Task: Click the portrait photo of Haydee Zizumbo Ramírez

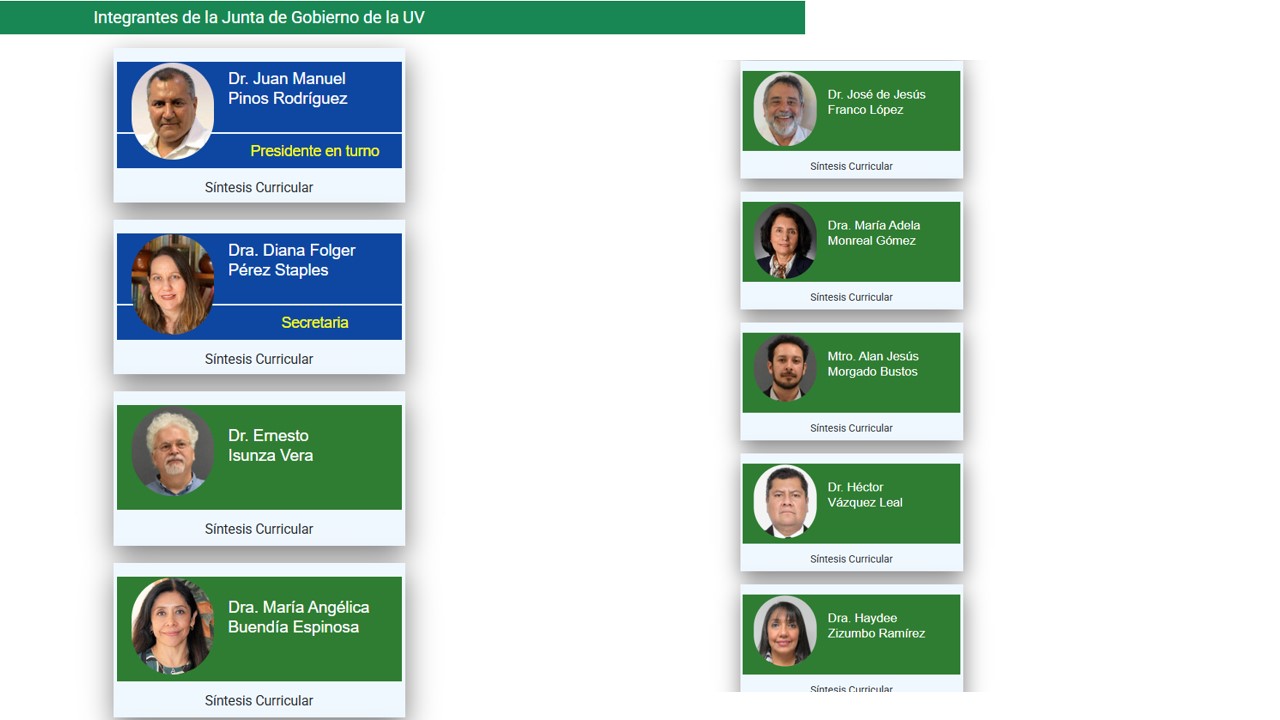Action: tap(785, 631)
